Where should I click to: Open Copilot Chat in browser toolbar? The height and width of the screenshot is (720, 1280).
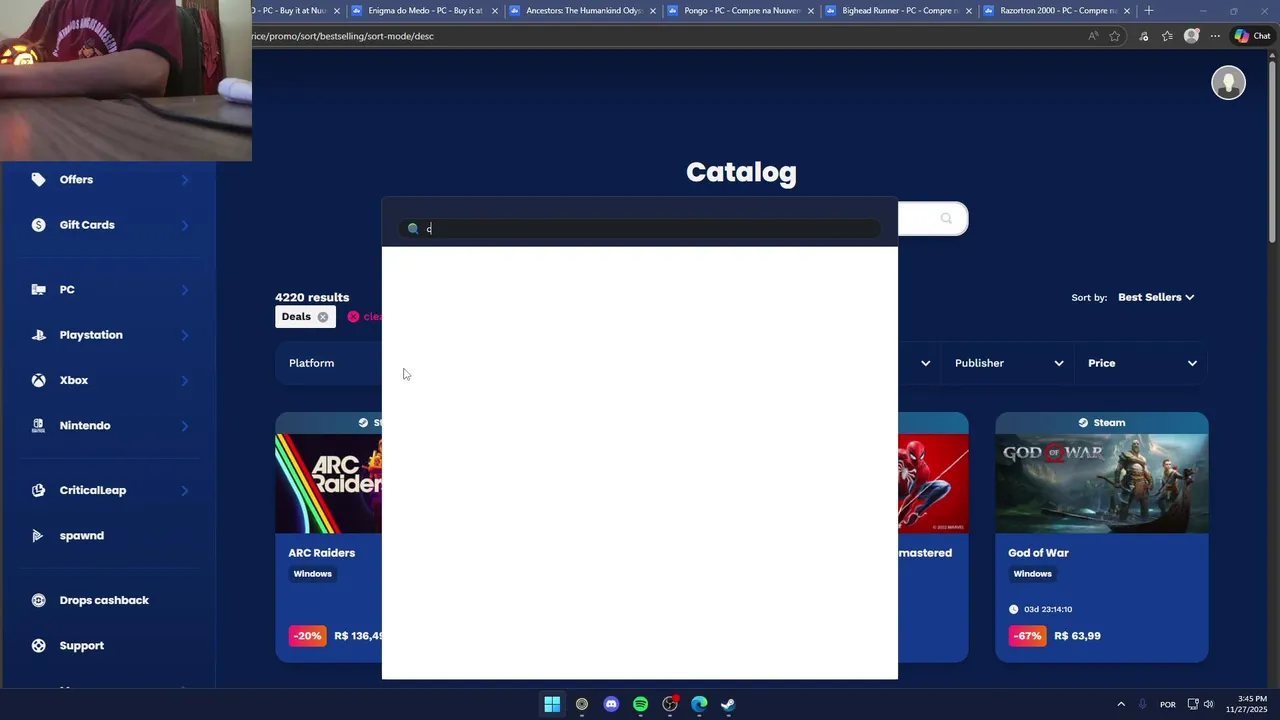pyautogui.click(x=1252, y=36)
